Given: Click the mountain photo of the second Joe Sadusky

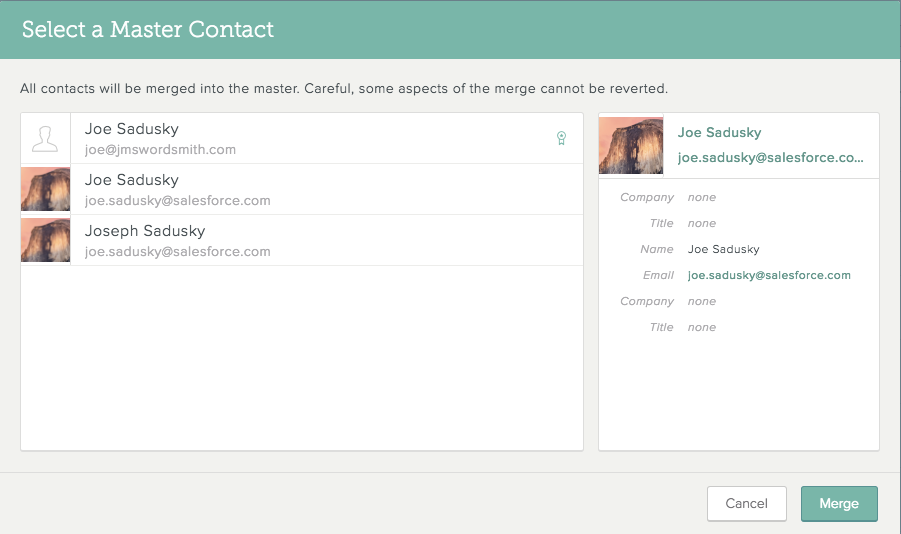Looking at the screenshot, I should (x=45, y=189).
